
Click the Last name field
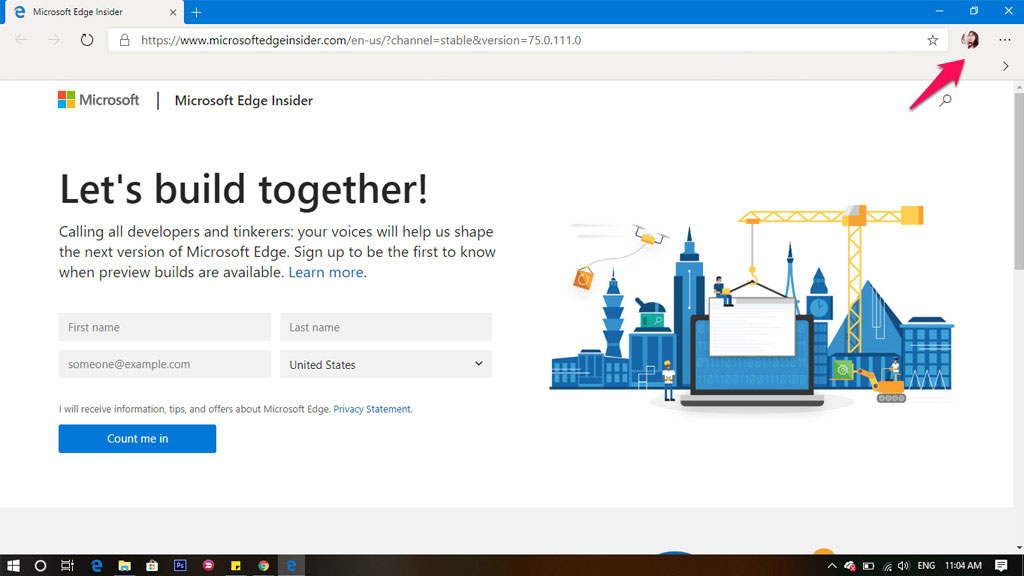pyautogui.click(x=386, y=327)
